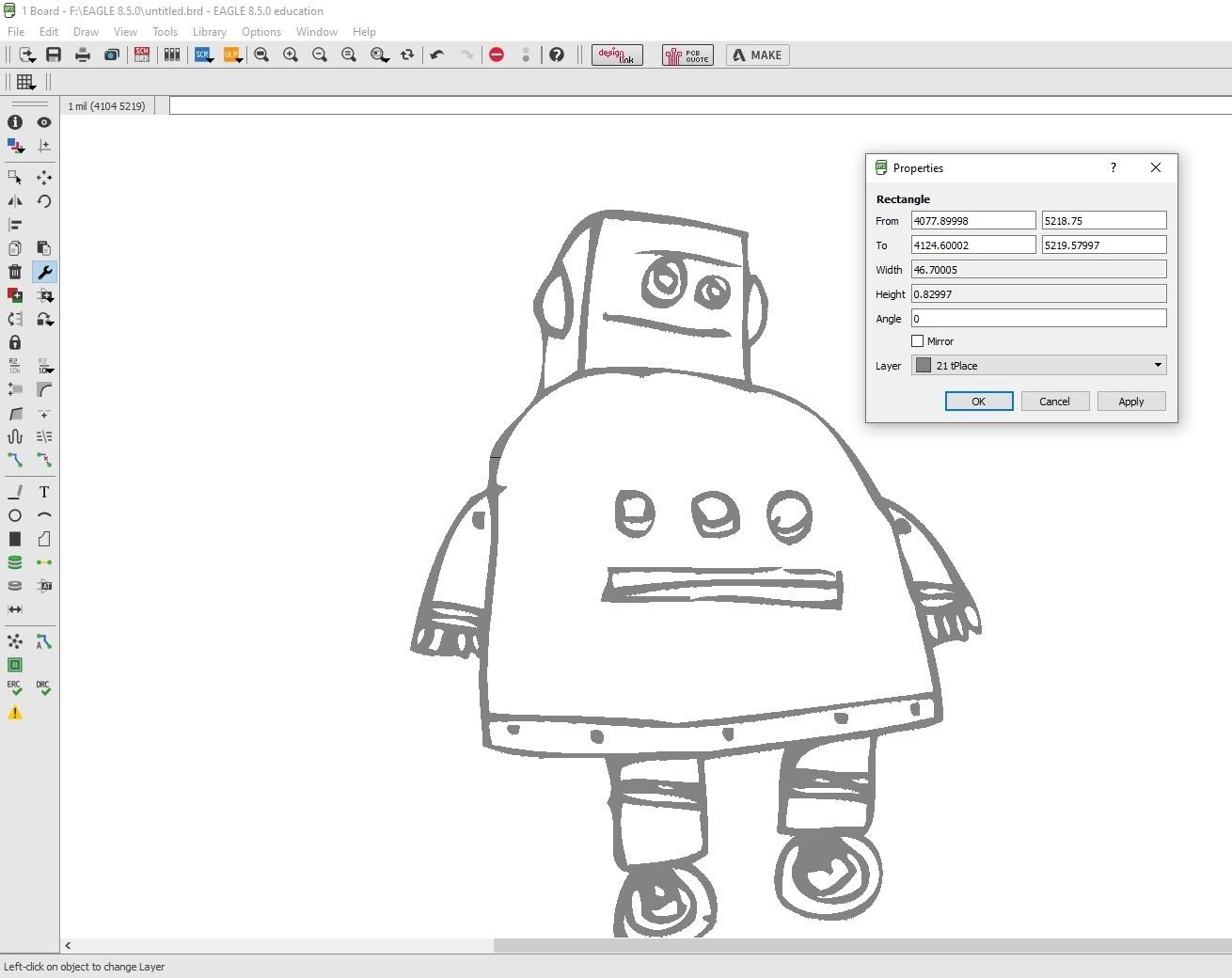The width and height of the screenshot is (1232, 978).
Task: Click the Save toolbar icon
Action: pyautogui.click(x=54, y=55)
